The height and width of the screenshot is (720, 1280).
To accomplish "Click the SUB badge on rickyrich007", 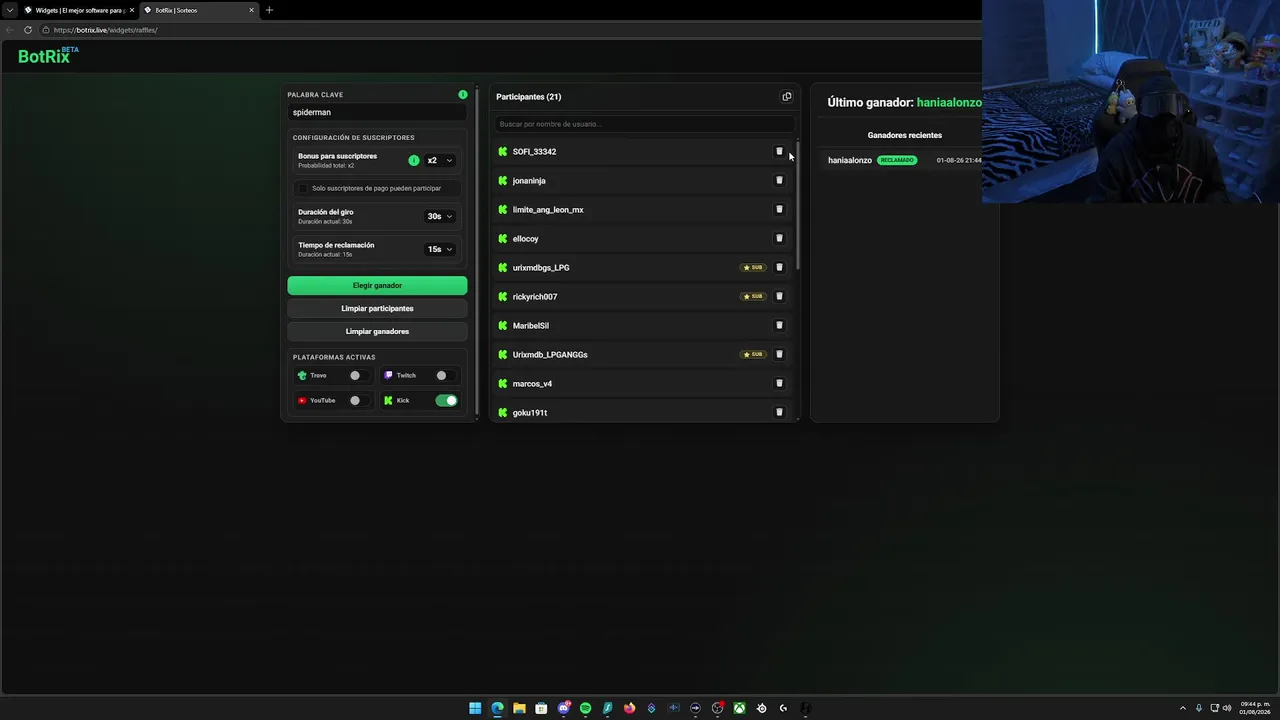I will (x=753, y=297).
